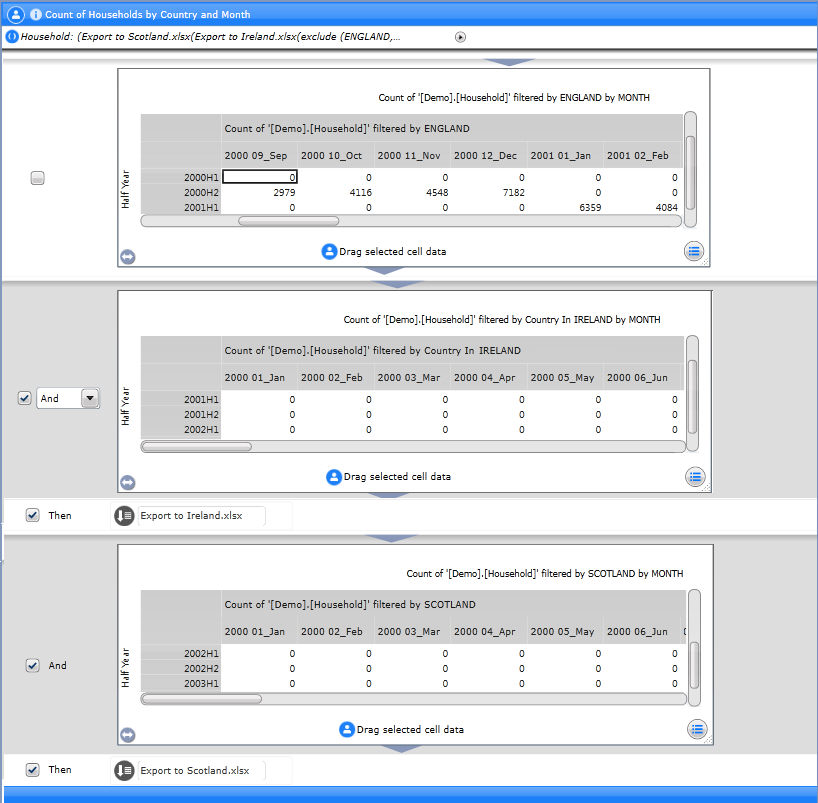Click horizontal scrollbar thumb in SCOTLAND table

pyautogui.click(x=202, y=699)
